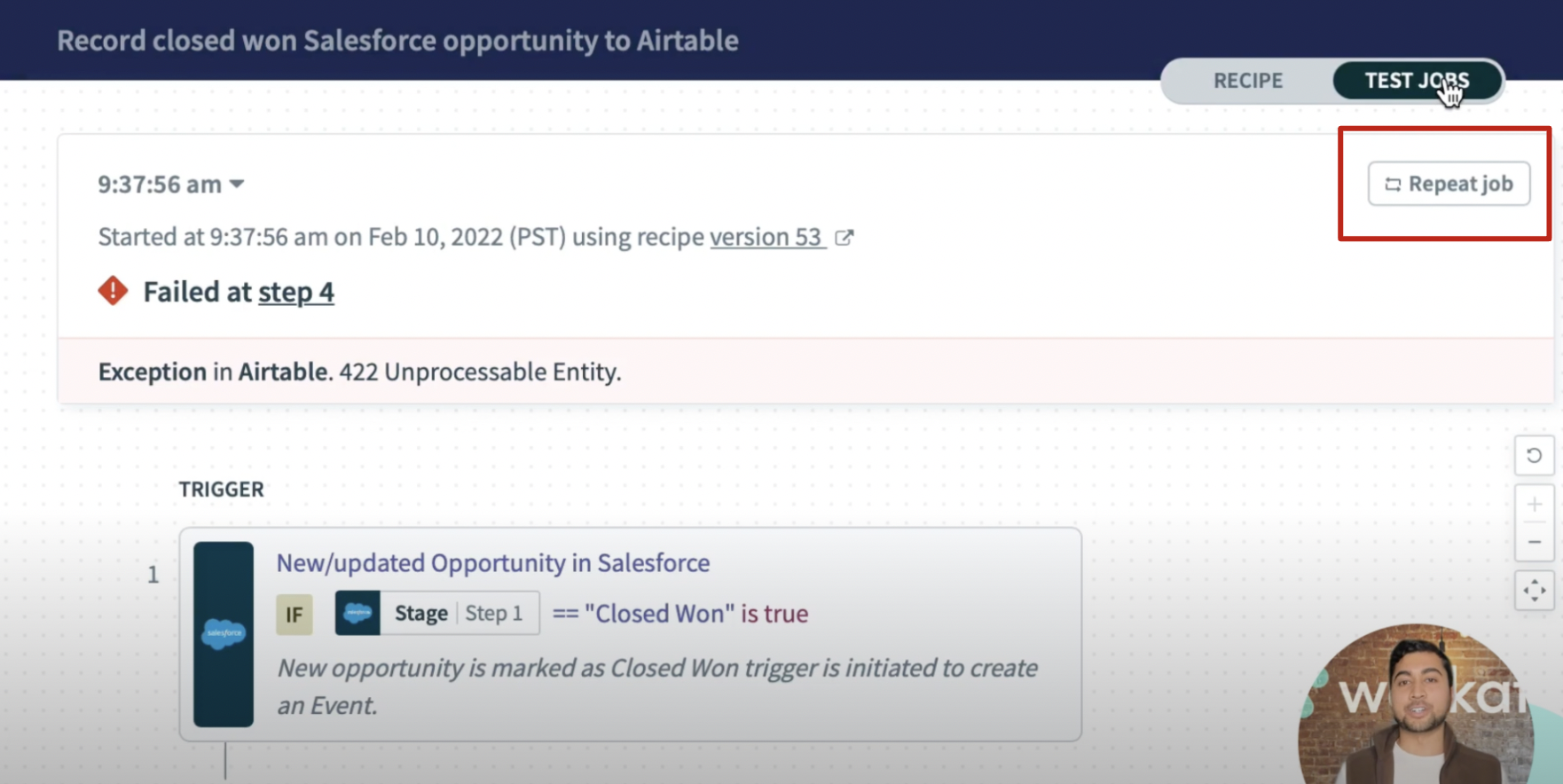1563x784 pixels.
Task: Click the Repeat job button
Action: pos(1449,184)
